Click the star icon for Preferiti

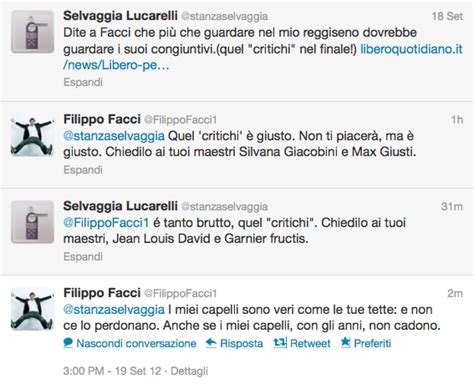coord(346,342)
